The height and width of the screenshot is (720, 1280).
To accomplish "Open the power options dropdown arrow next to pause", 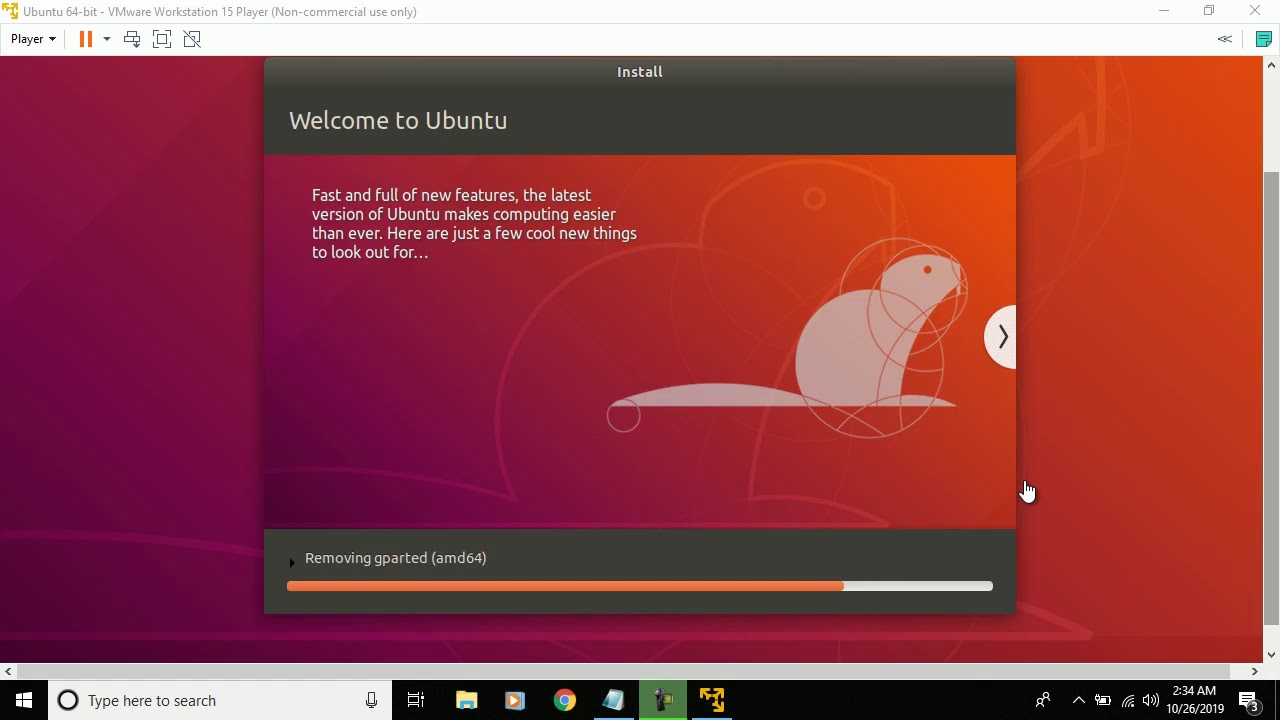I will 107,39.
